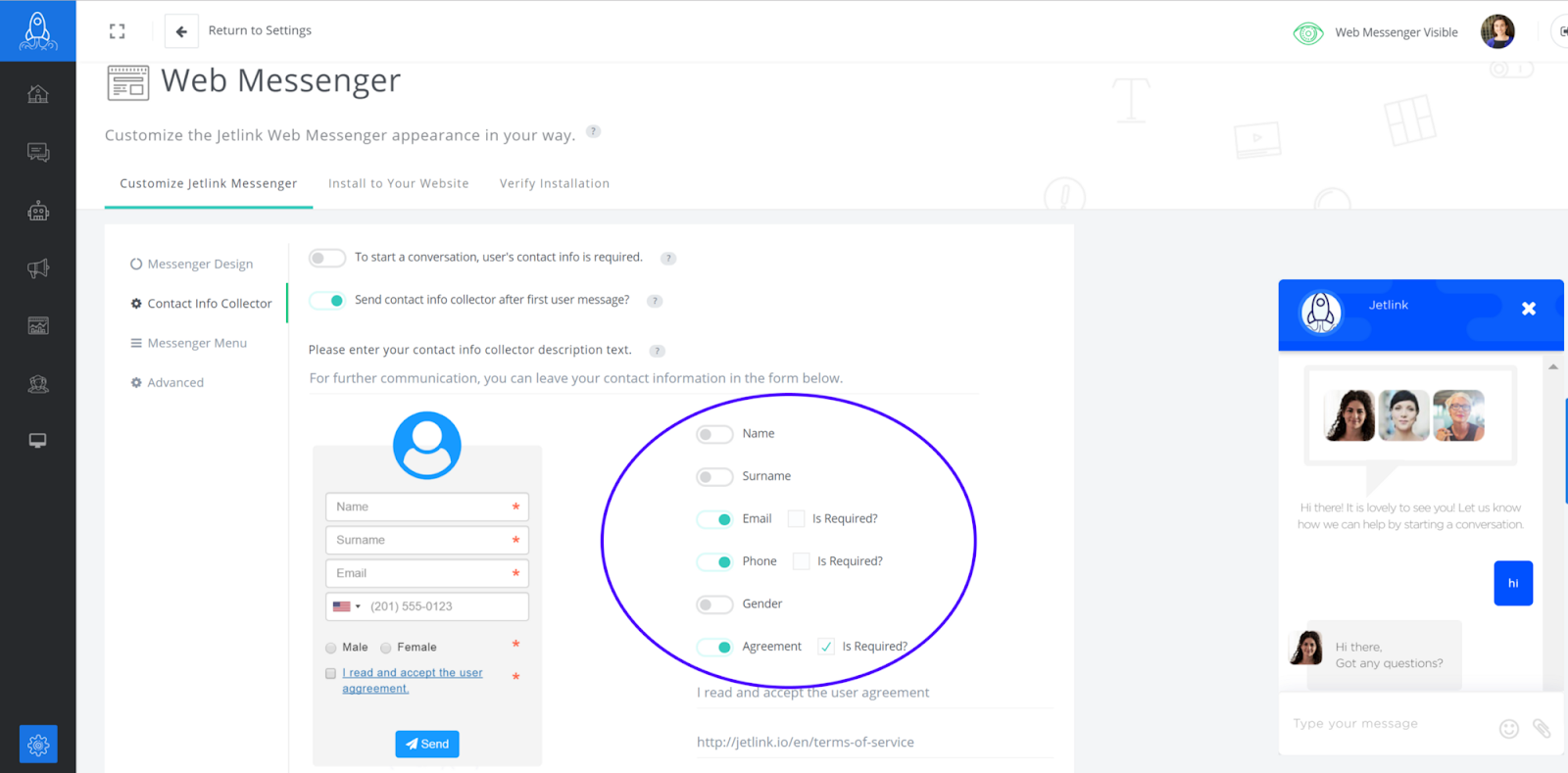Image resolution: width=1568 pixels, height=773 pixels.
Task: Open the phone country flag dropdown
Action: (347, 606)
